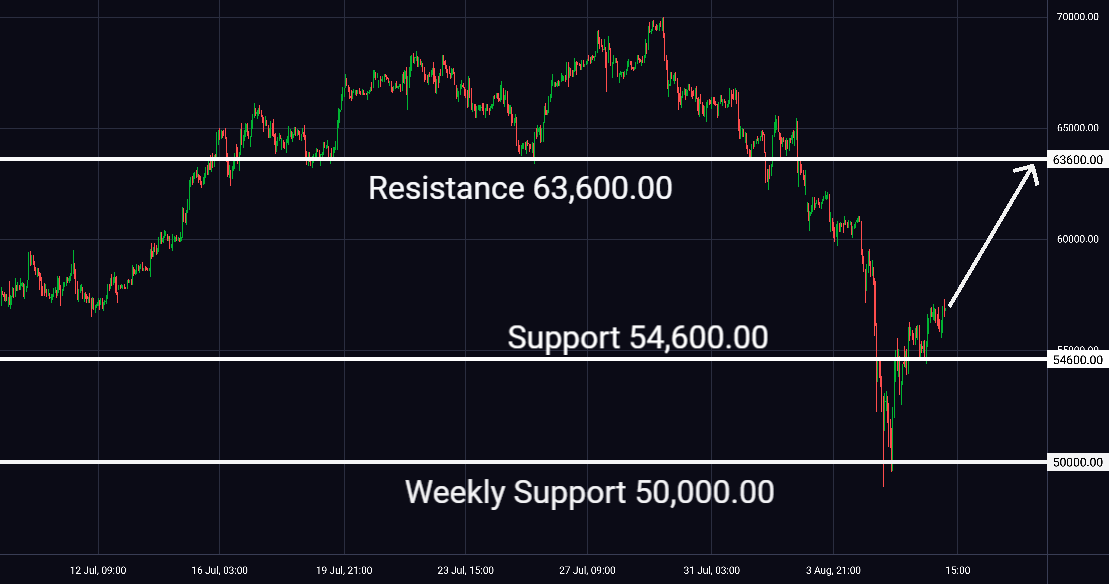Image resolution: width=1109 pixels, height=584 pixels.
Task: Click the 12 Jul, 09:00 time label
Action: tap(98, 570)
